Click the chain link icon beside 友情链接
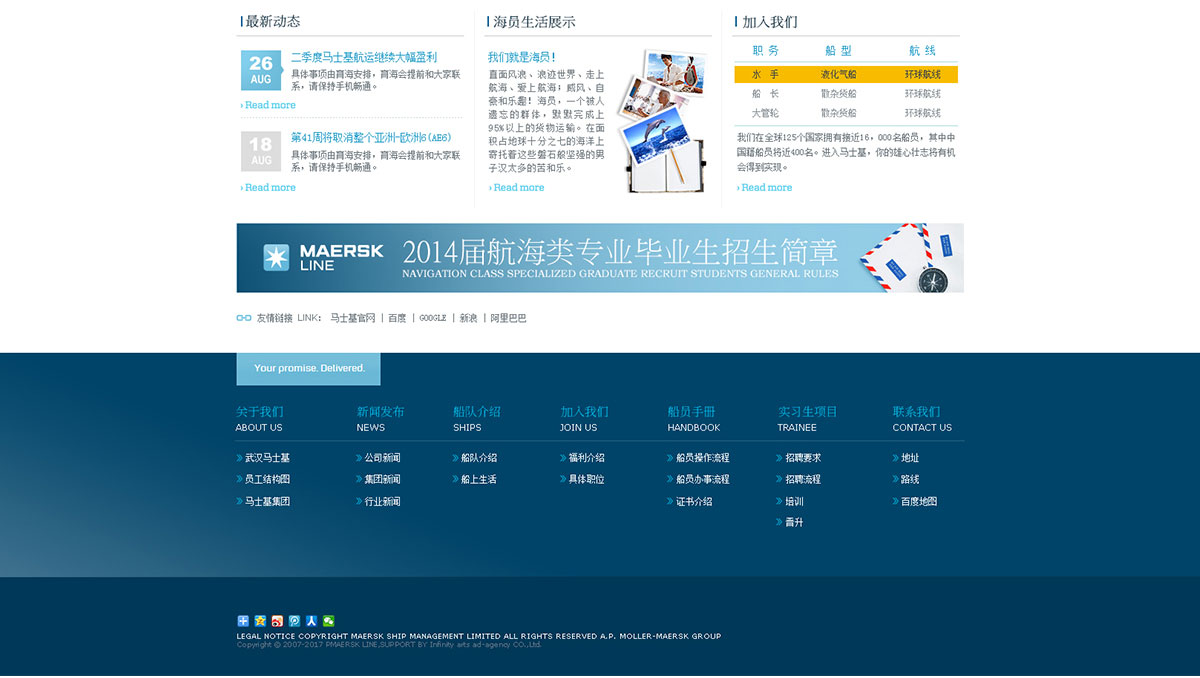The width and height of the screenshot is (1200, 678). pyautogui.click(x=244, y=318)
